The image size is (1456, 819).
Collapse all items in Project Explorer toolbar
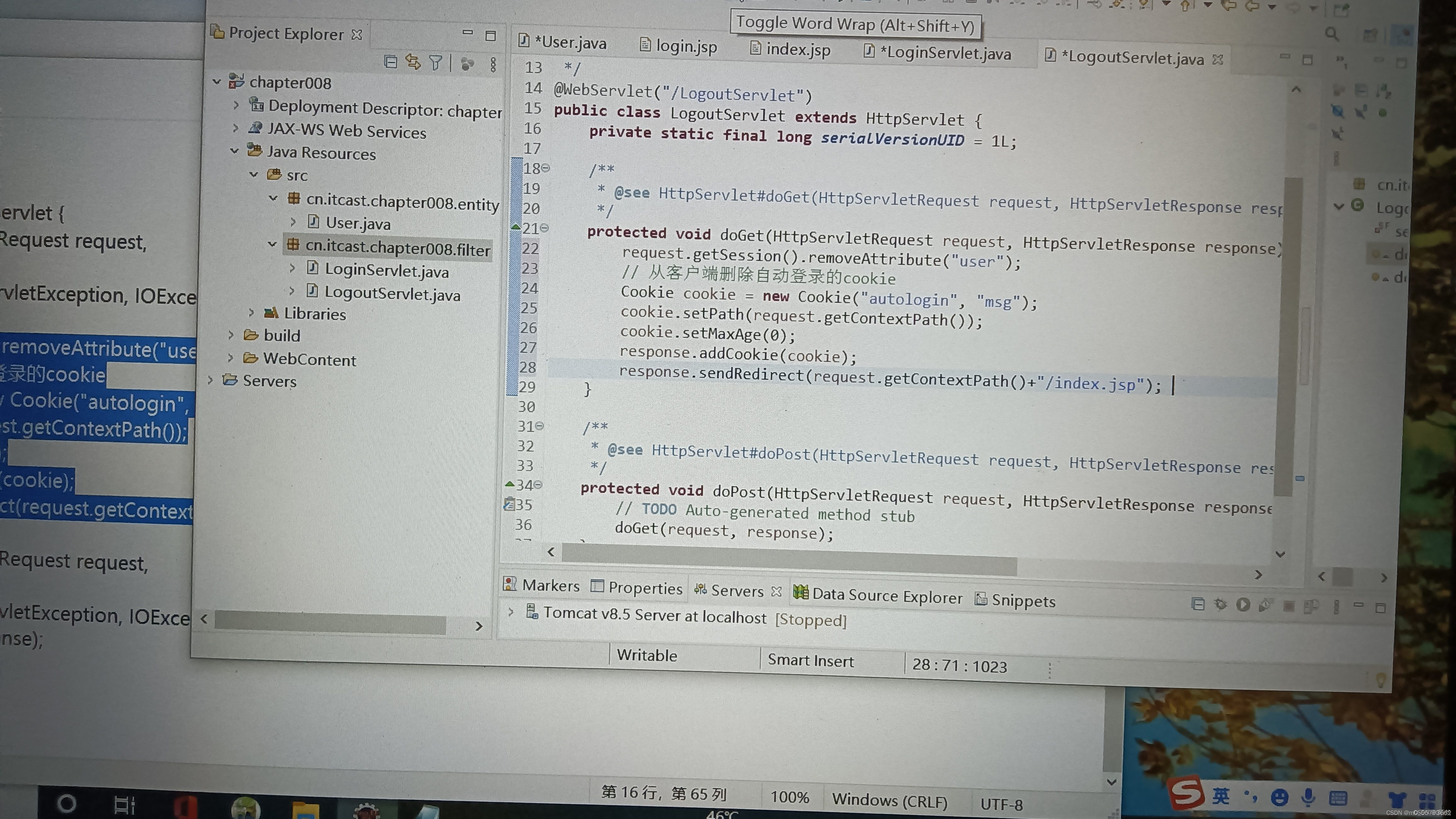(x=390, y=61)
